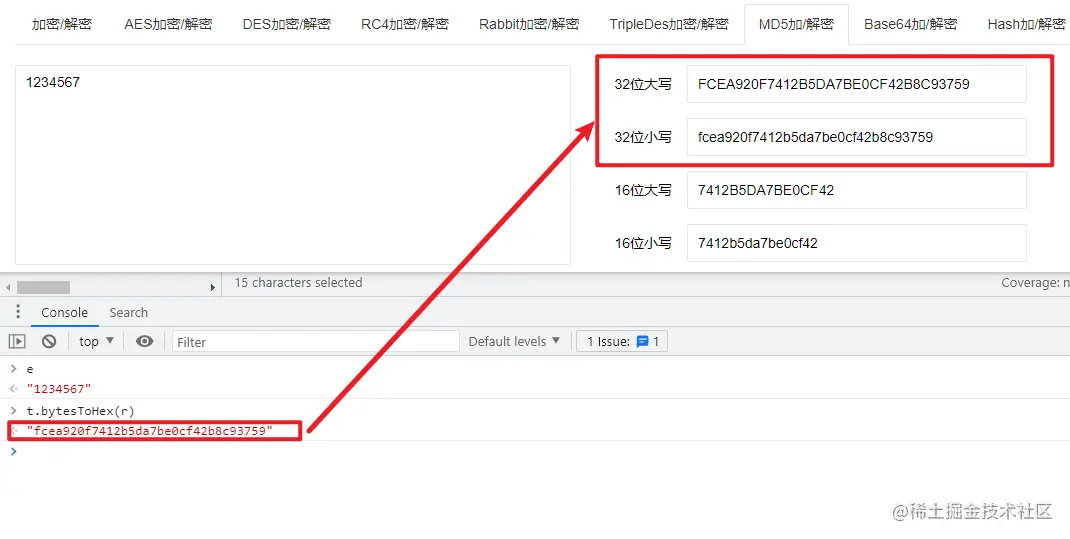Switch to the Base64加/解密 tab

pyautogui.click(x=910, y=25)
